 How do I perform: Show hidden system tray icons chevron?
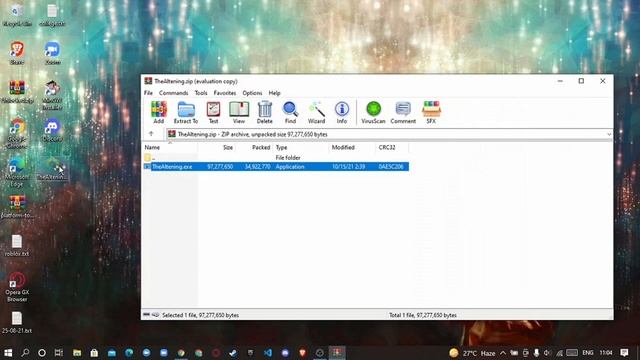503,353
